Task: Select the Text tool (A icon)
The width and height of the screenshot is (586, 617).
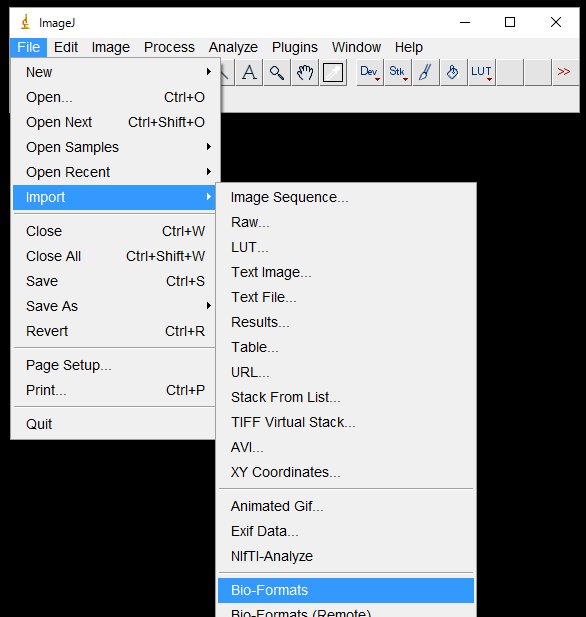Action: coord(249,72)
